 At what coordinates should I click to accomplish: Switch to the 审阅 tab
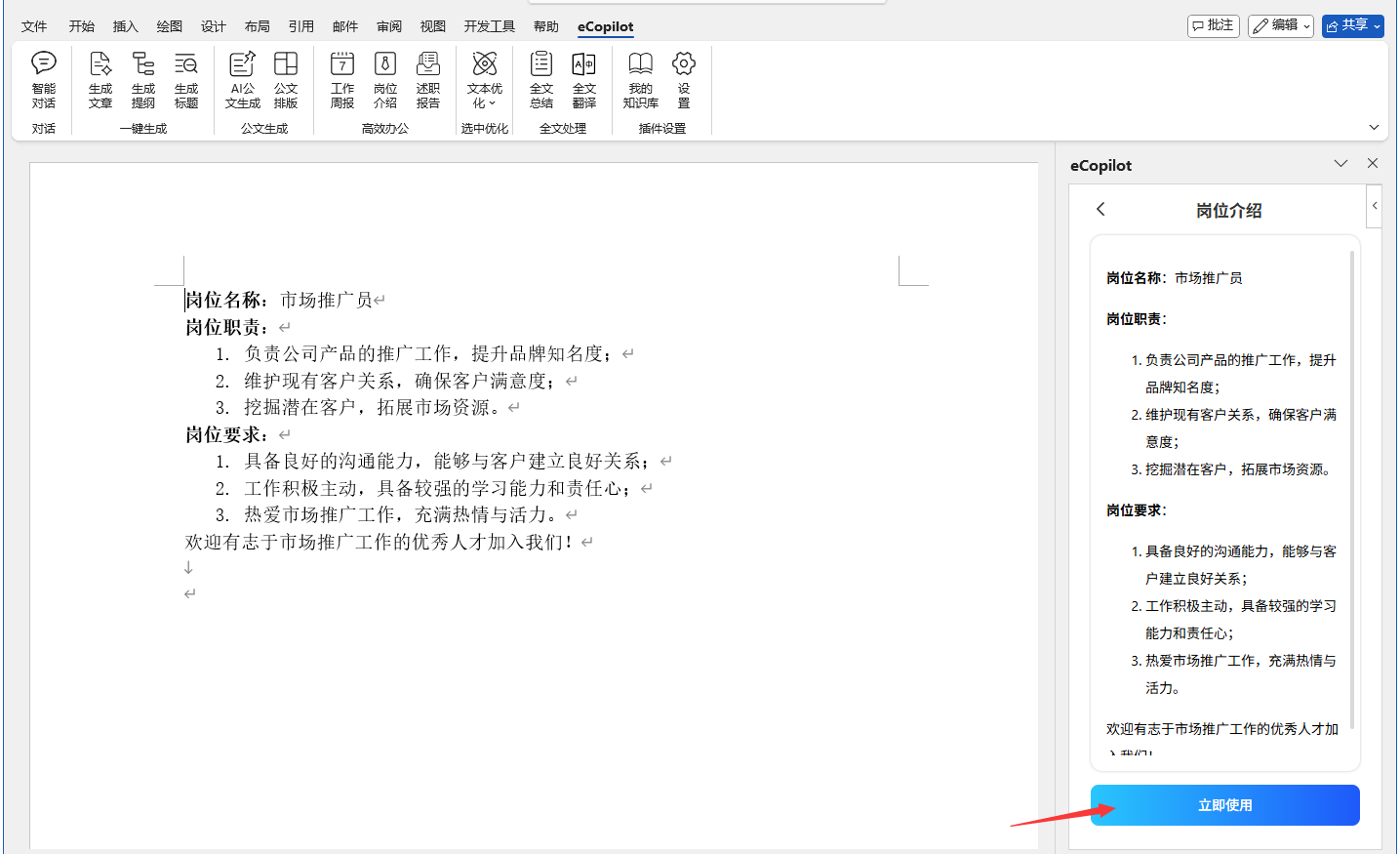coord(389,26)
